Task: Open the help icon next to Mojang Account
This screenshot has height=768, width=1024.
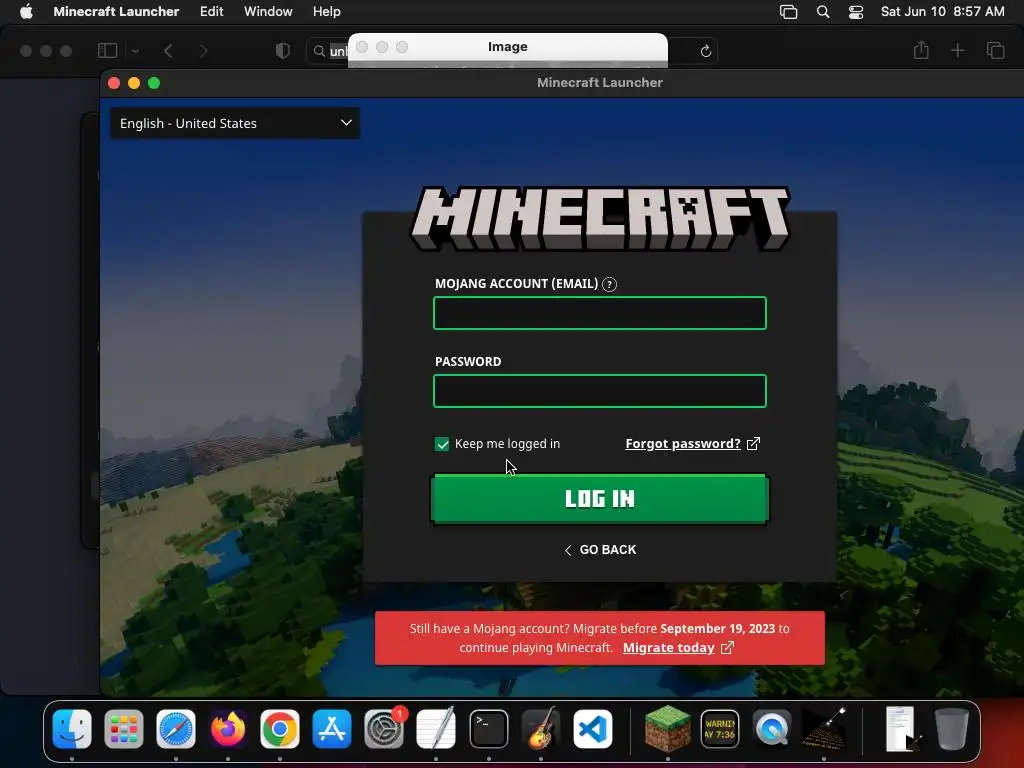Action: pyautogui.click(x=609, y=284)
